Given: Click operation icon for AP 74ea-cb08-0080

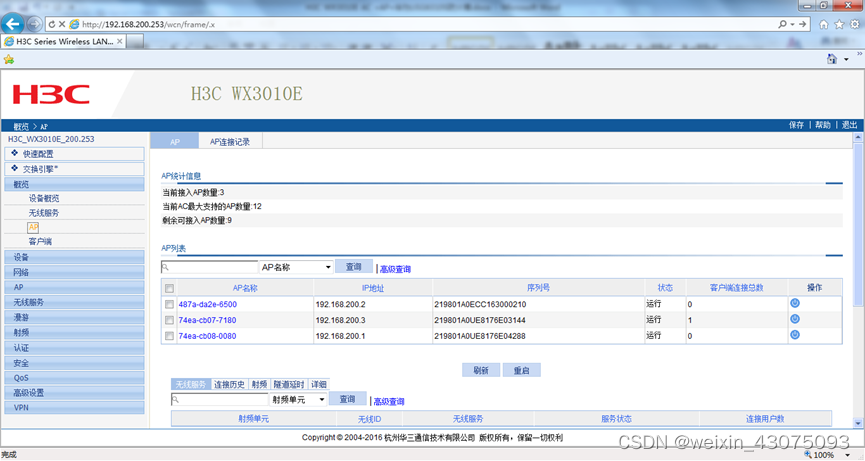Looking at the screenshot, I should [x=795, y=335].
